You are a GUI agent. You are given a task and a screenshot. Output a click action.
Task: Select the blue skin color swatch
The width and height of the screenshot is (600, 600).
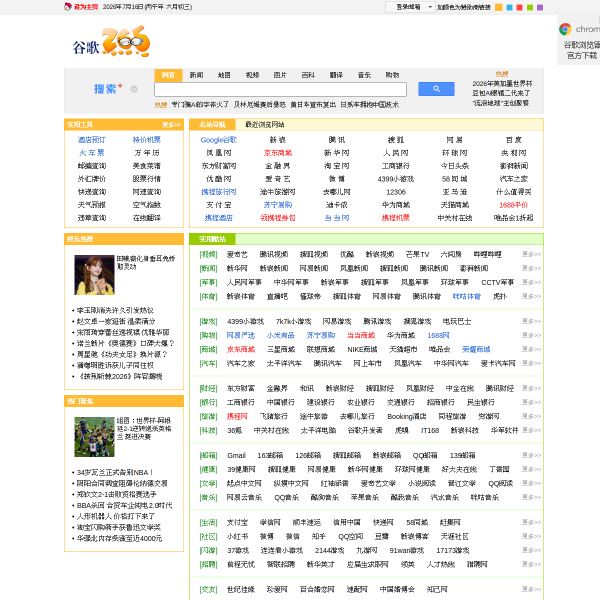pyautogui.click(x=509, y=7)
